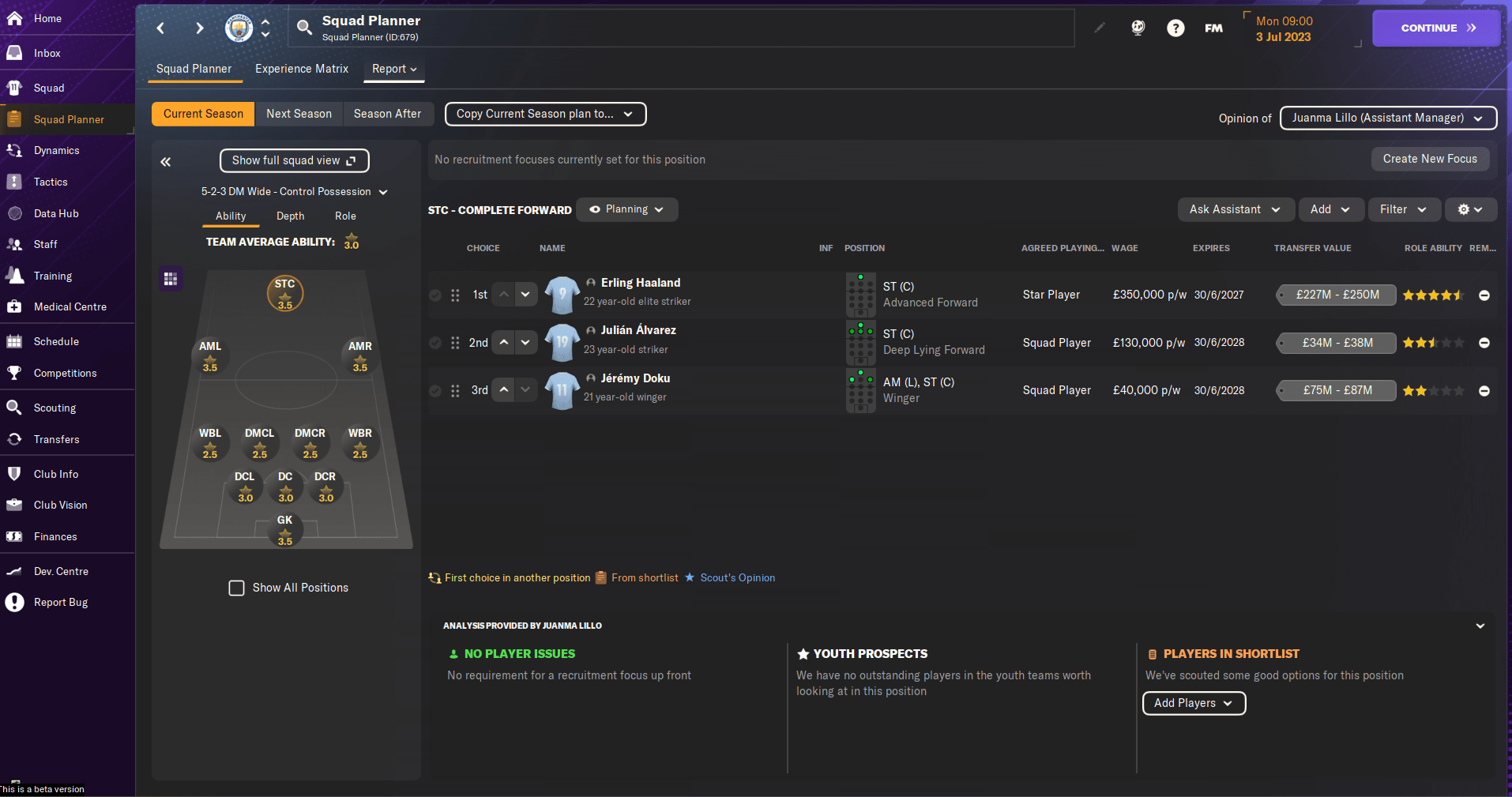Viewport: 1512px width, 797px height.
Task: Open the help question mark icon
Action: [x=1175, y=28]
